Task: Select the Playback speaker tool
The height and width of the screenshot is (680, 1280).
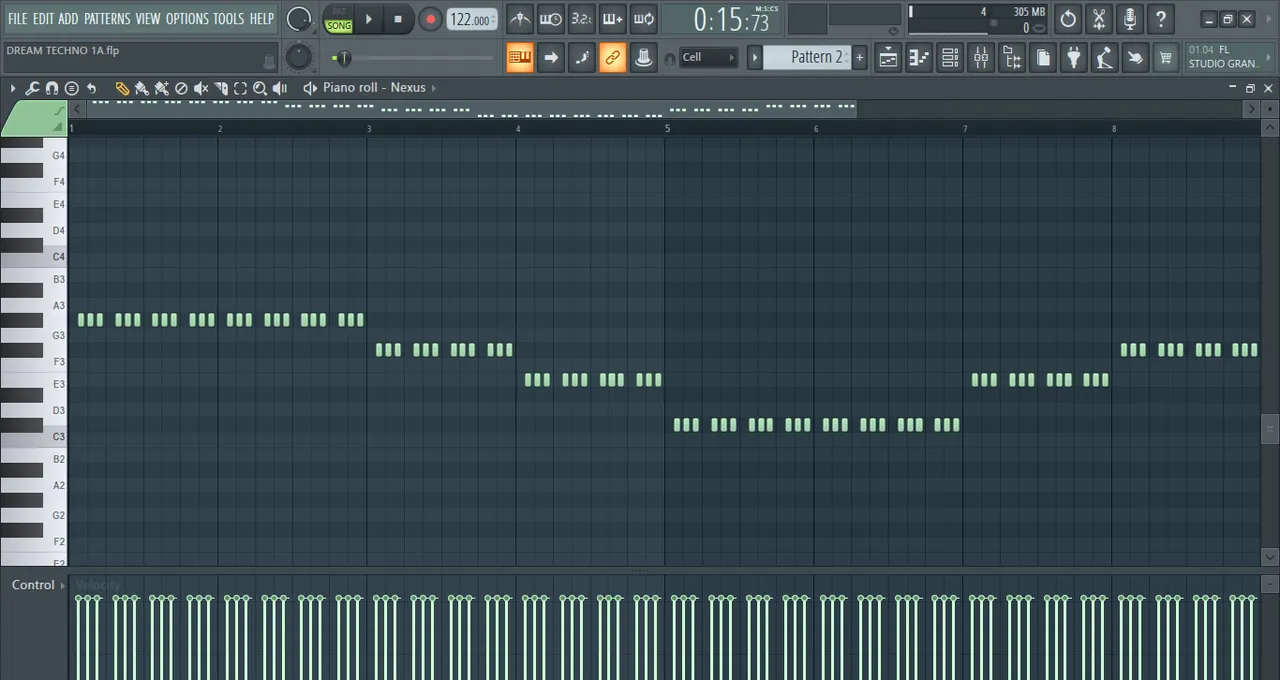Action: click(x=280, y=88)
